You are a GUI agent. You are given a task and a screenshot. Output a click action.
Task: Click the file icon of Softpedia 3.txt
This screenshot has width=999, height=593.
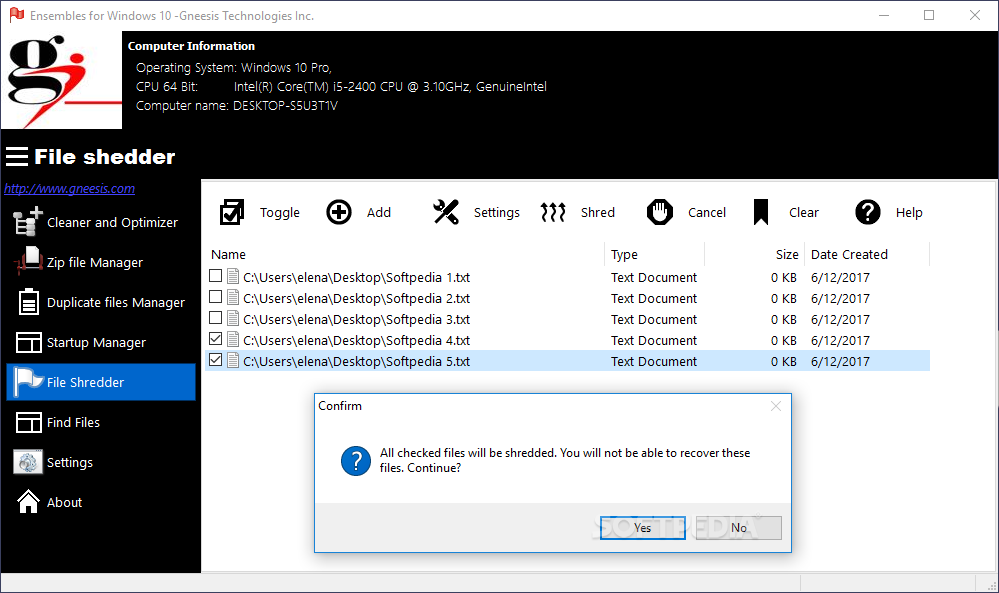pyautogui.click(x=233, y=318)
